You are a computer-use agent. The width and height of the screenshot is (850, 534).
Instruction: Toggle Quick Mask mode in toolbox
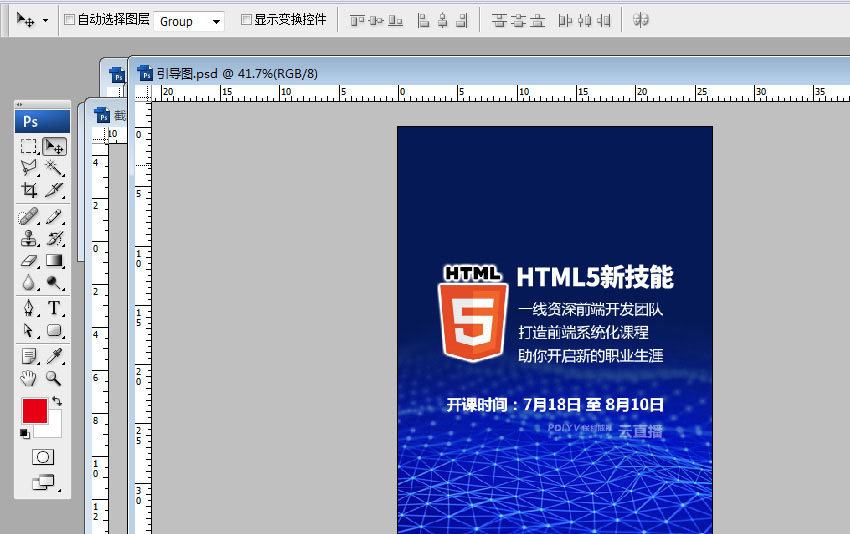pos(43,457)
